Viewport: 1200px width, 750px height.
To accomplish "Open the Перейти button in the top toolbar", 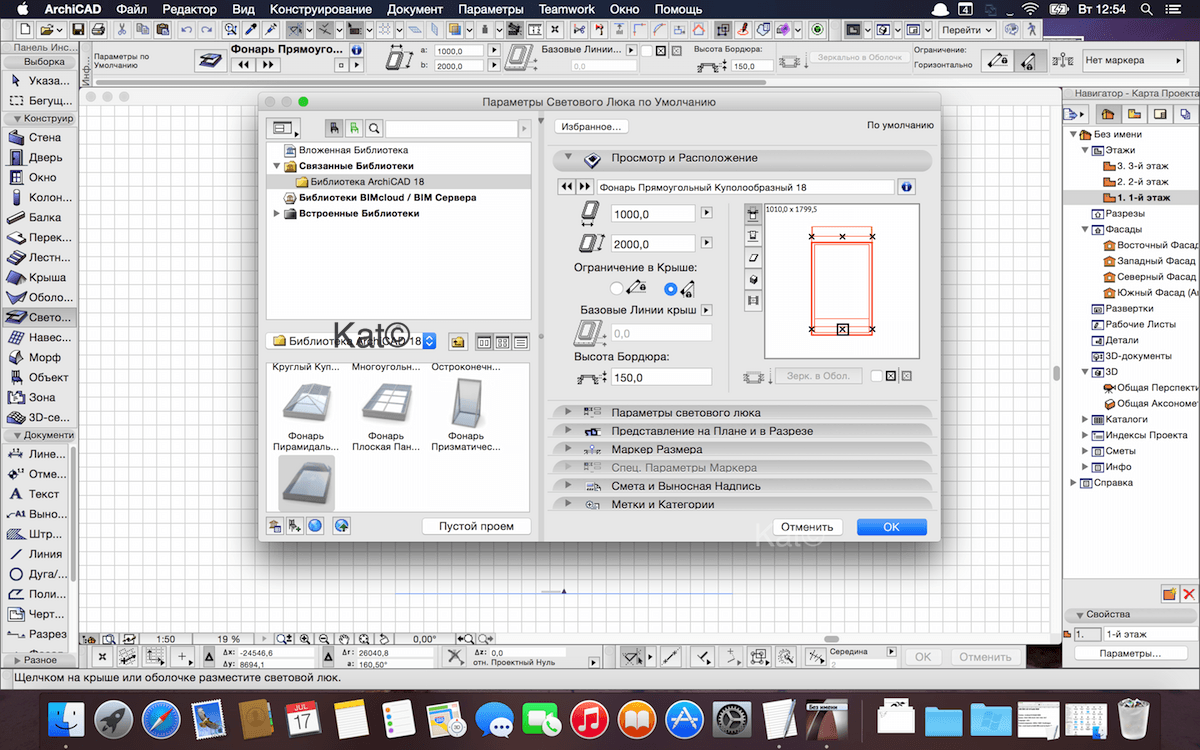I will tap(967, 30).
